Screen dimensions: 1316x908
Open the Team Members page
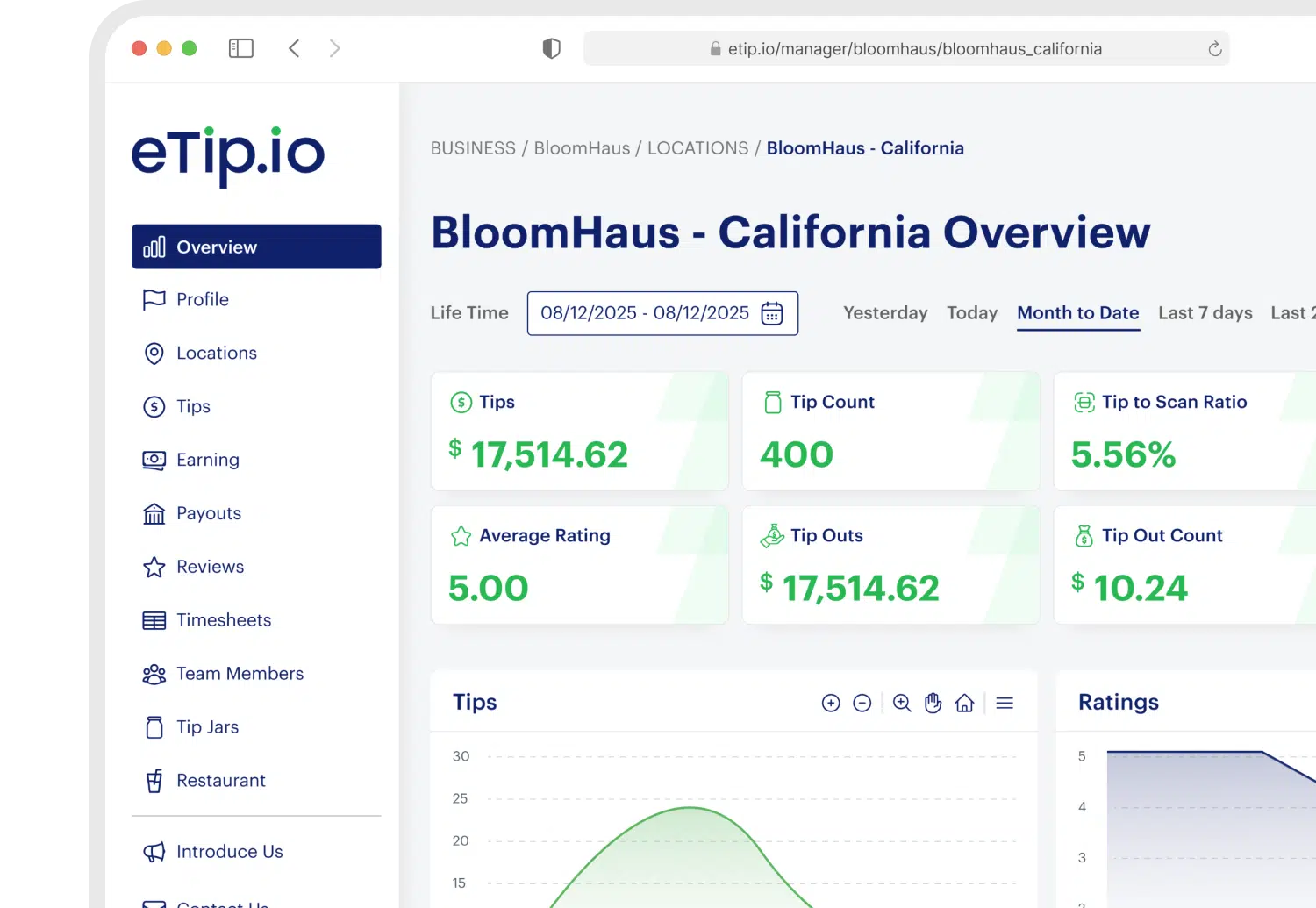coord(240,674)
